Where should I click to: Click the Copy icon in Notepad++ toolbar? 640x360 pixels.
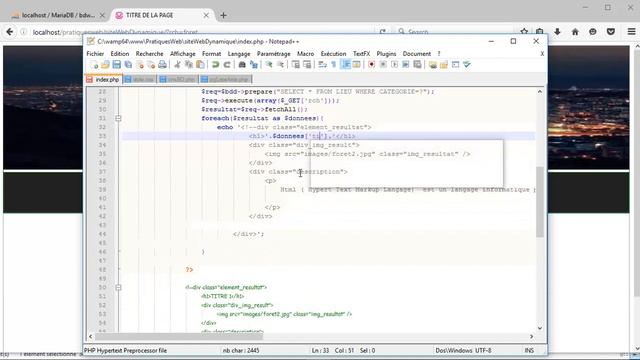coord(189,64)
